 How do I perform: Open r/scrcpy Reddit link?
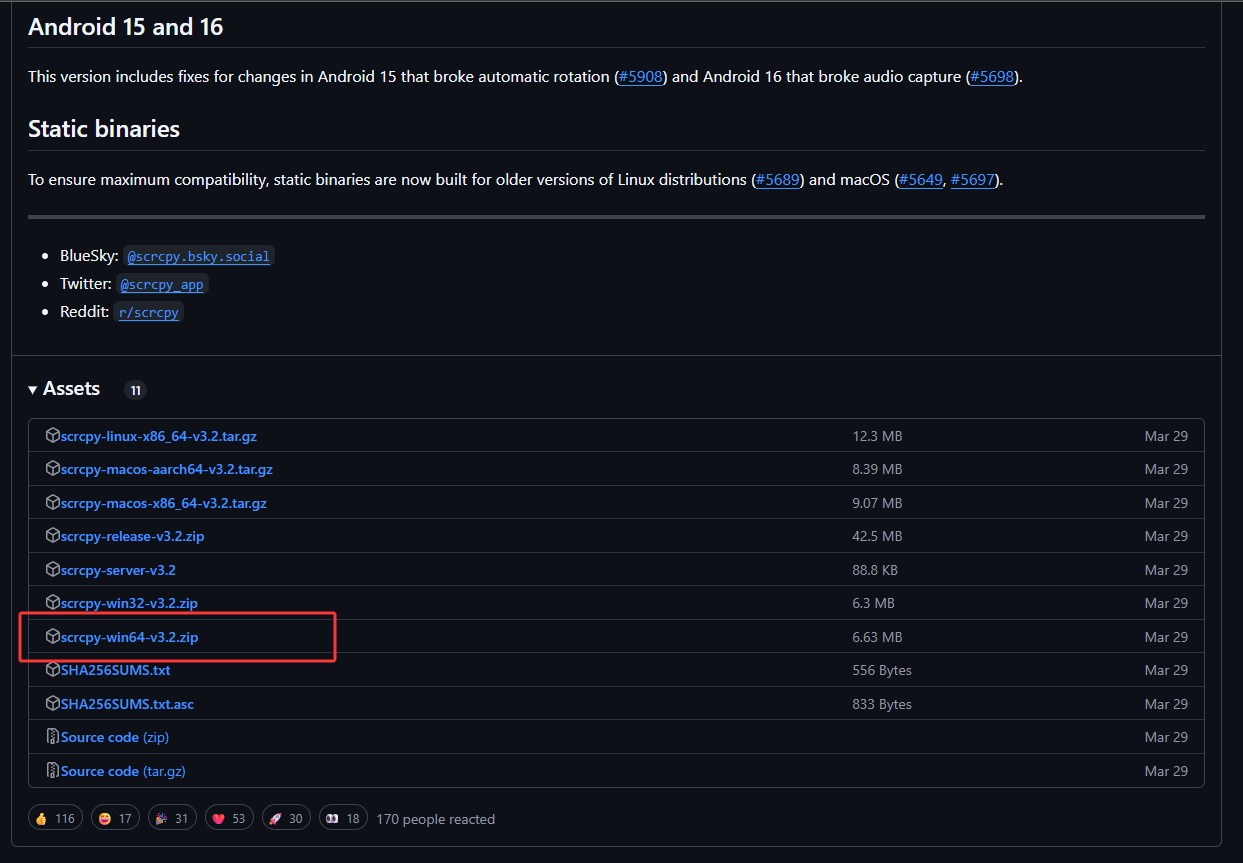(149, 313)
